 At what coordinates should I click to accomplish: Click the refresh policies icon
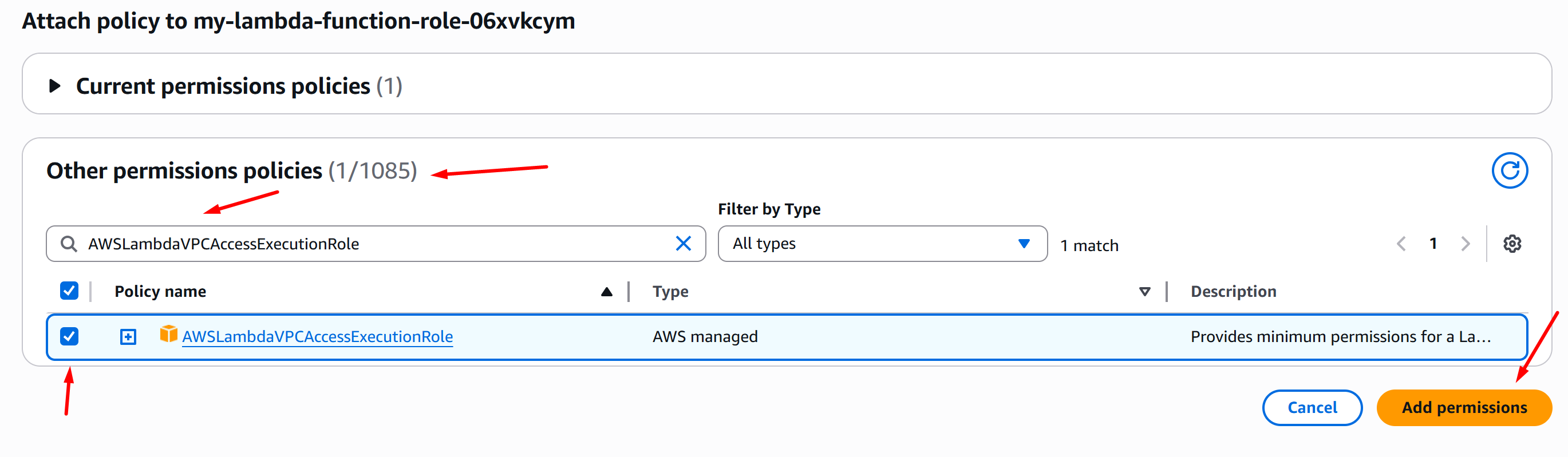1509,171
